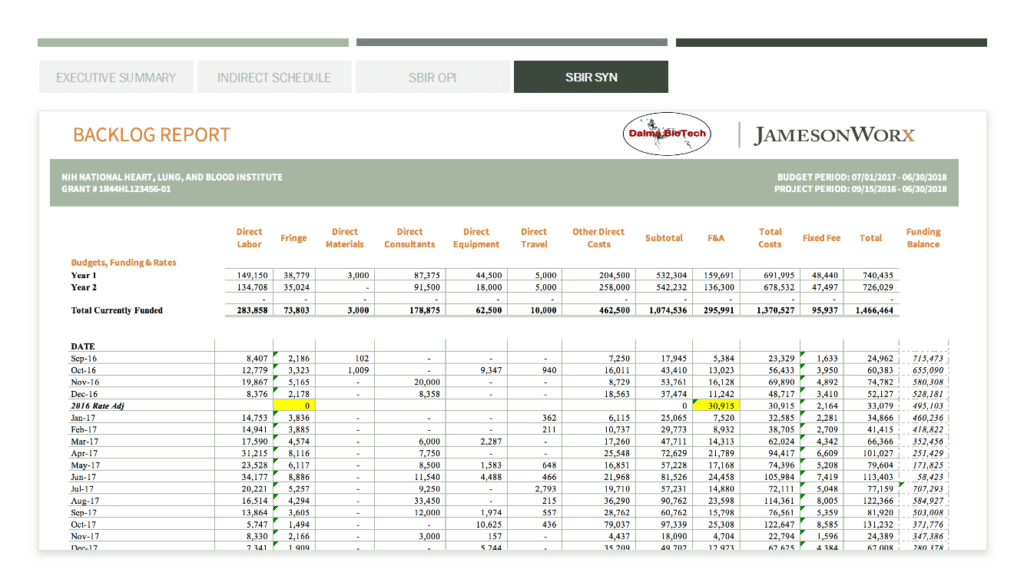Screen dimensions: 1024x576
Task: Click the 131,232 total for Oct-17
Action: click(x=878, y=524)
